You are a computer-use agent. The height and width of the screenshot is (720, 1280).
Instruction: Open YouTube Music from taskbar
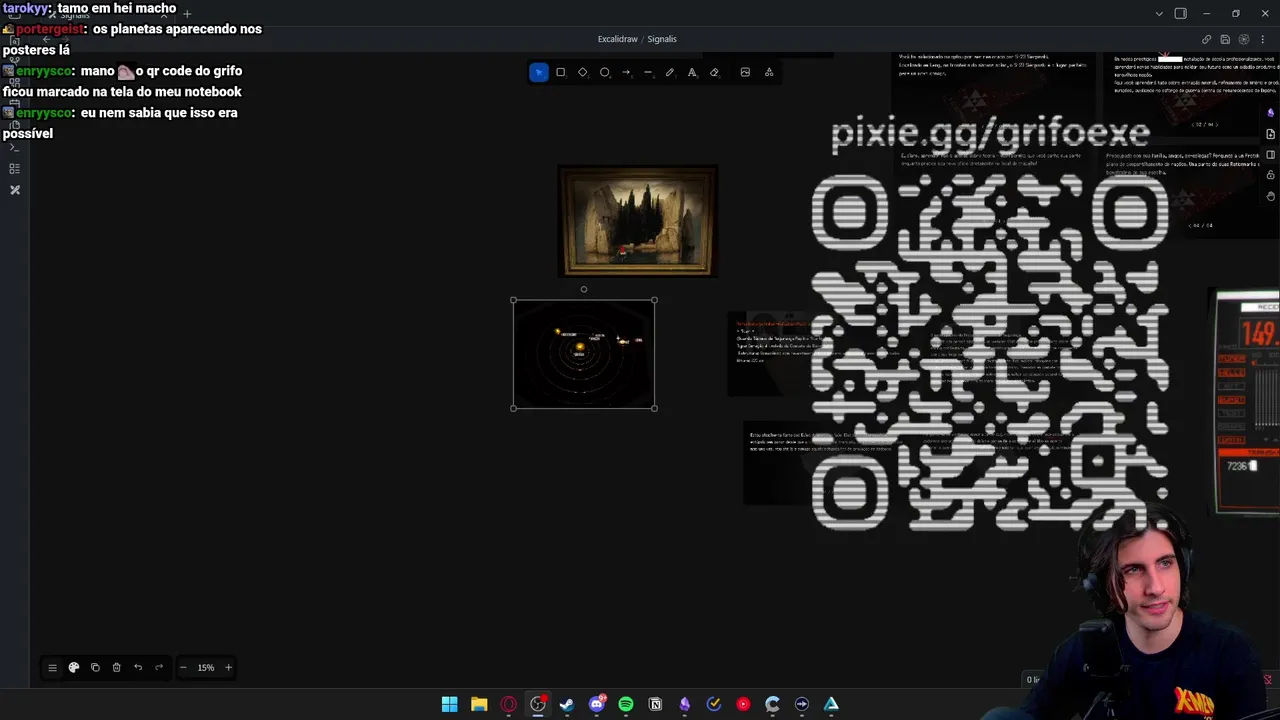point(743,704)
